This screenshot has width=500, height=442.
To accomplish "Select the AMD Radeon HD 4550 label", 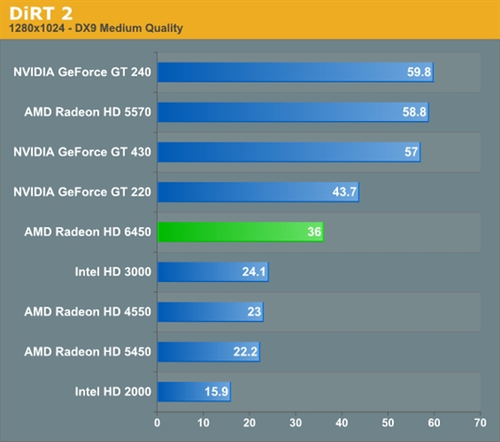I will [88, 312].
